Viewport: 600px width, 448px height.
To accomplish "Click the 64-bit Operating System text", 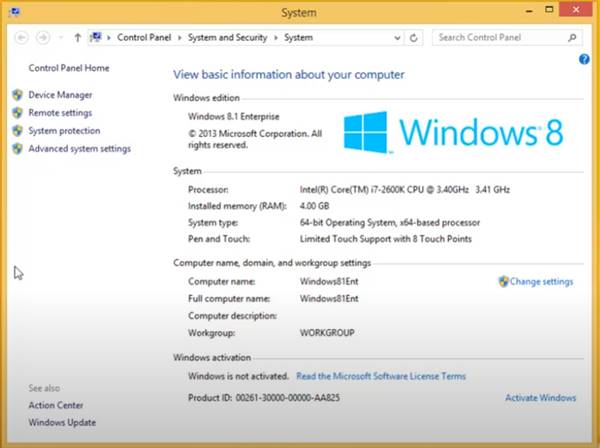I will point(390,223).
